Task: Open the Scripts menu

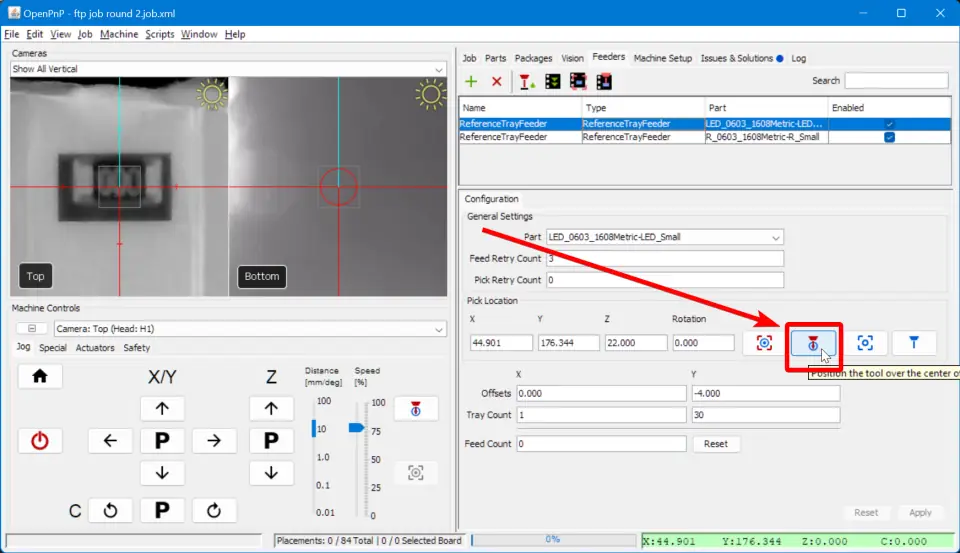Action: (x=159, y=34)
